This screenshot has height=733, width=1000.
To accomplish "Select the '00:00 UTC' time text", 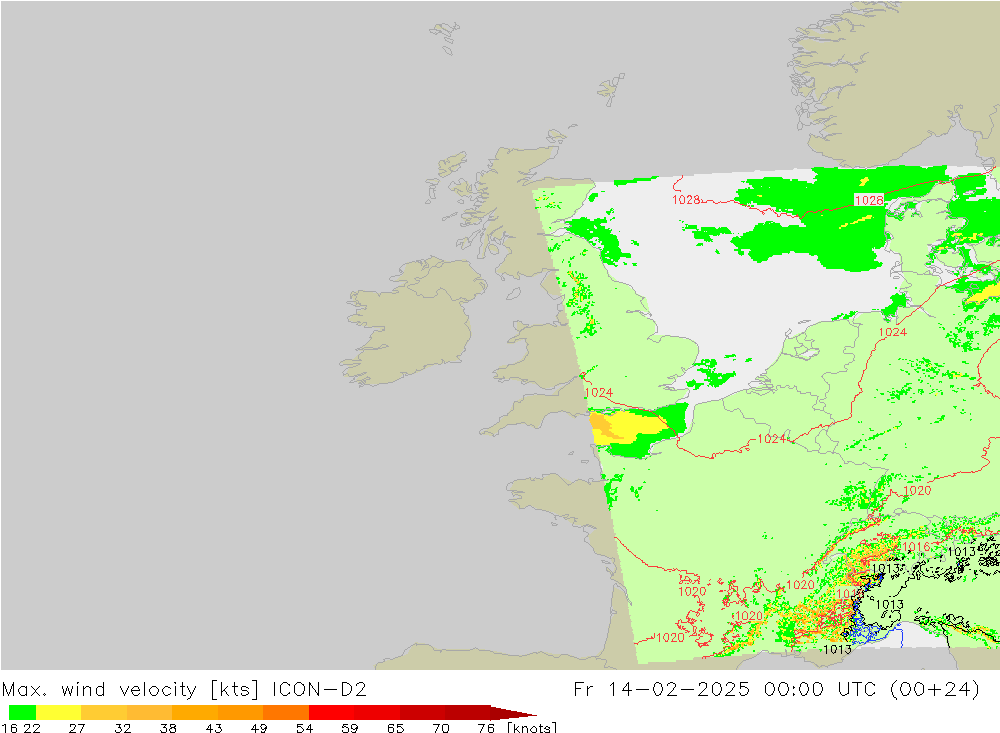I will pos(820,690).
